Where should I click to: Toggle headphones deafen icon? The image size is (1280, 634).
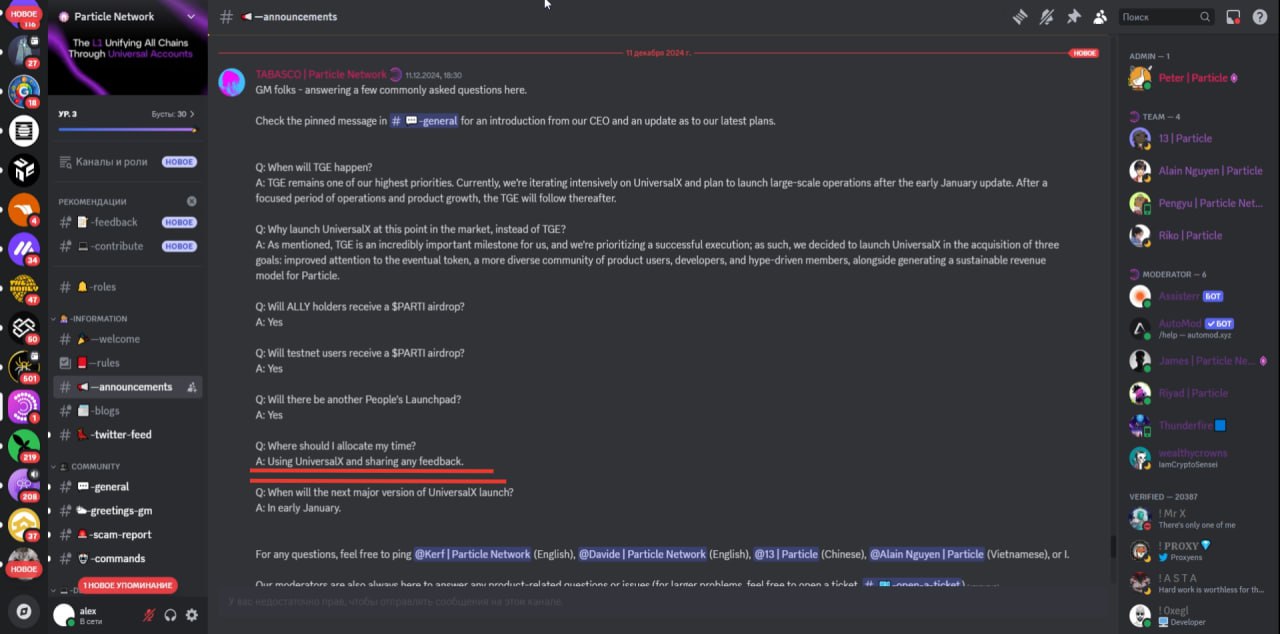pyautogui.click(x=171, y=615)
